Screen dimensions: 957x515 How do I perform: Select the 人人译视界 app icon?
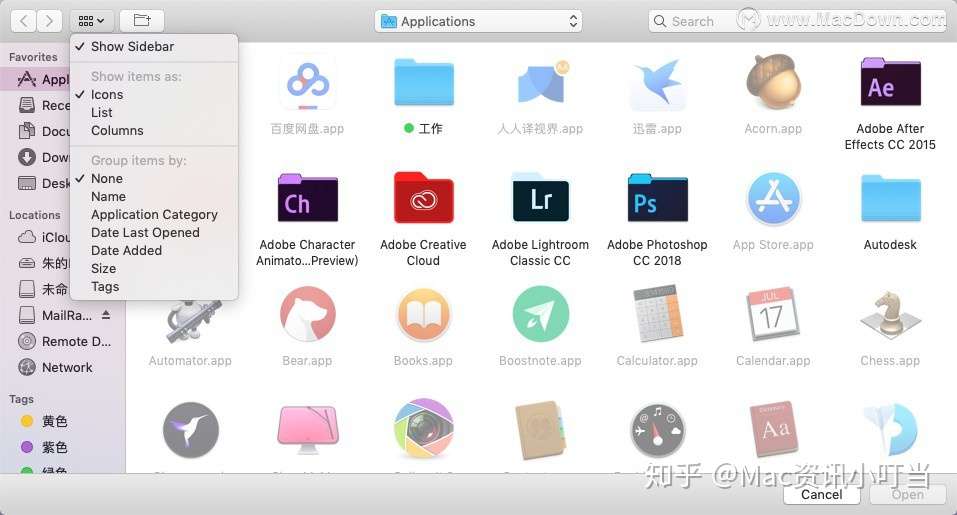tap(541, 82)
